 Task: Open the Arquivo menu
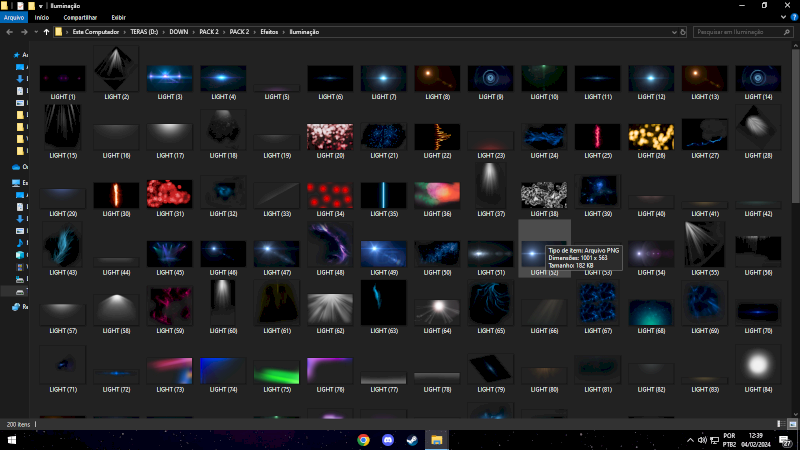[14, 17]
